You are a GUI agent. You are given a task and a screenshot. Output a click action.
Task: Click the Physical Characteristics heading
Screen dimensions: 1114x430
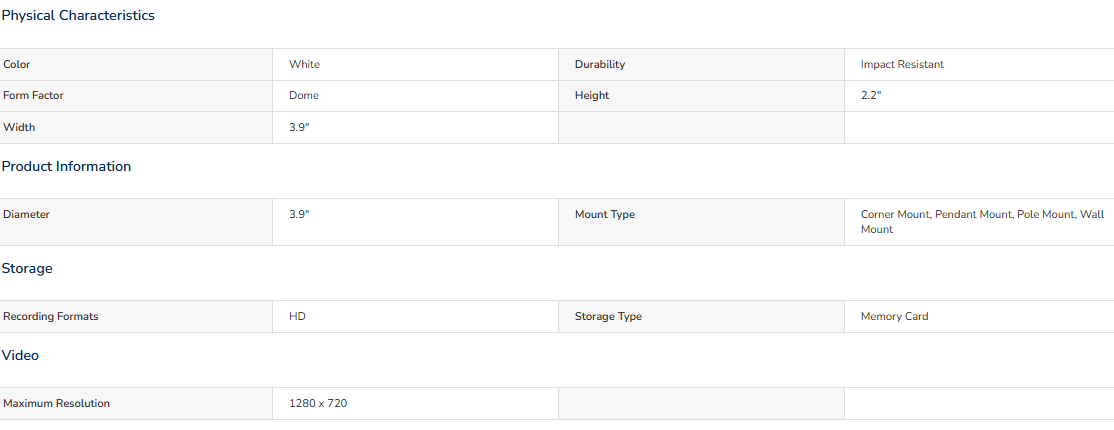coord(78,16)
